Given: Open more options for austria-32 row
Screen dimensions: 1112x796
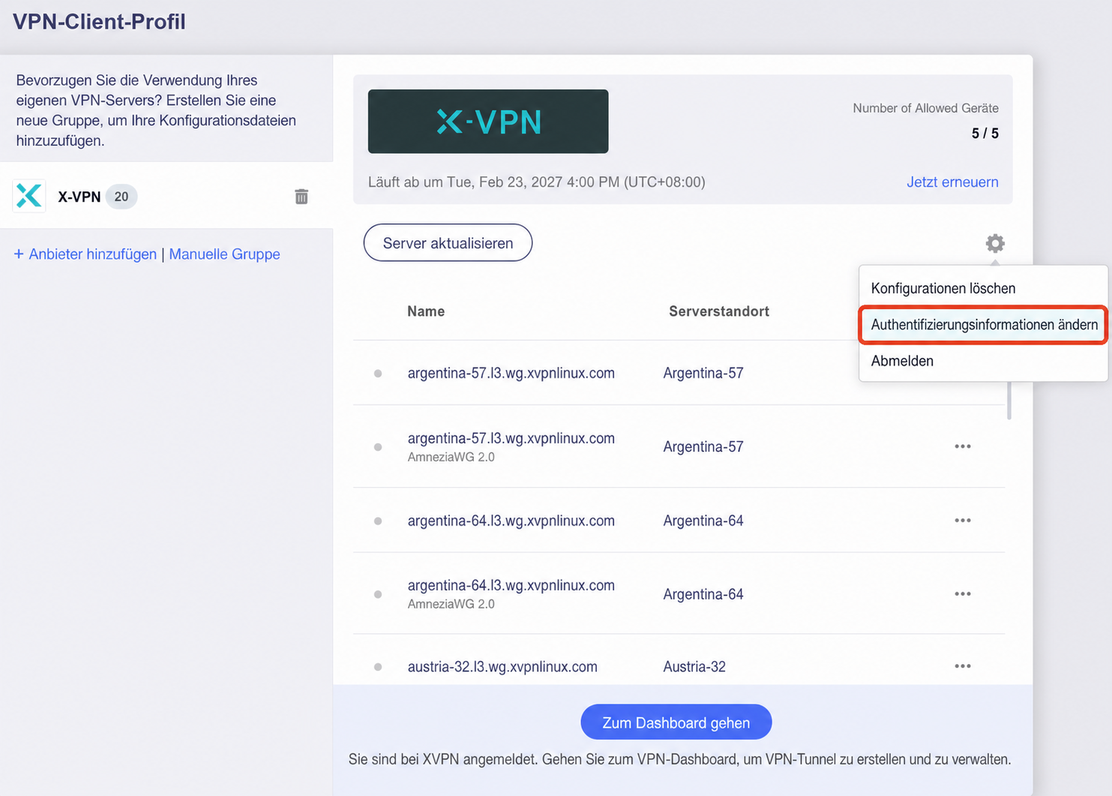Looking at the screenshot, I should [x=962, y=666].
